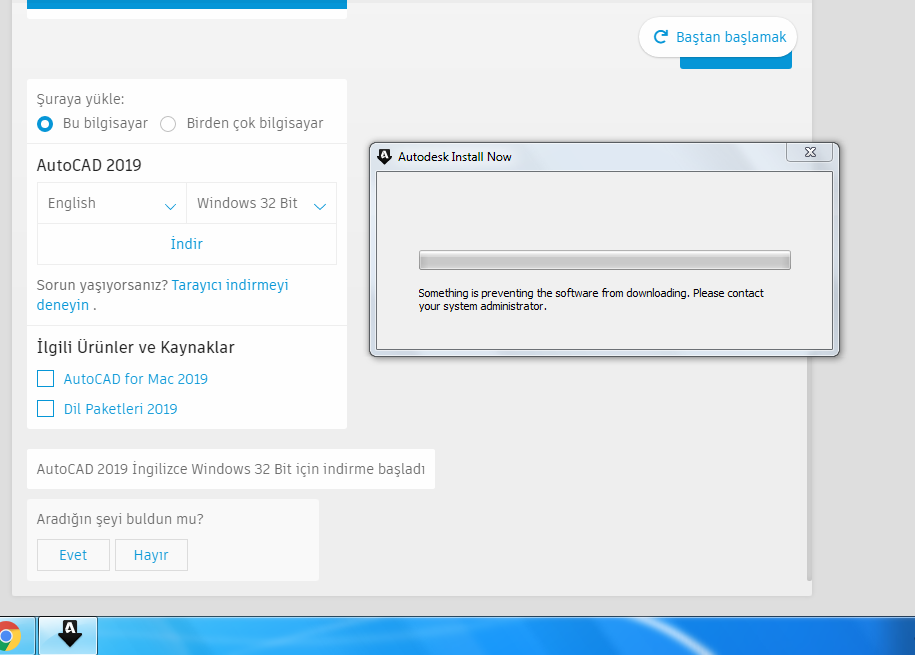
Task: Check the AutoCAD for Mac 2019 checkbox
Action: [x=46, y=379]
